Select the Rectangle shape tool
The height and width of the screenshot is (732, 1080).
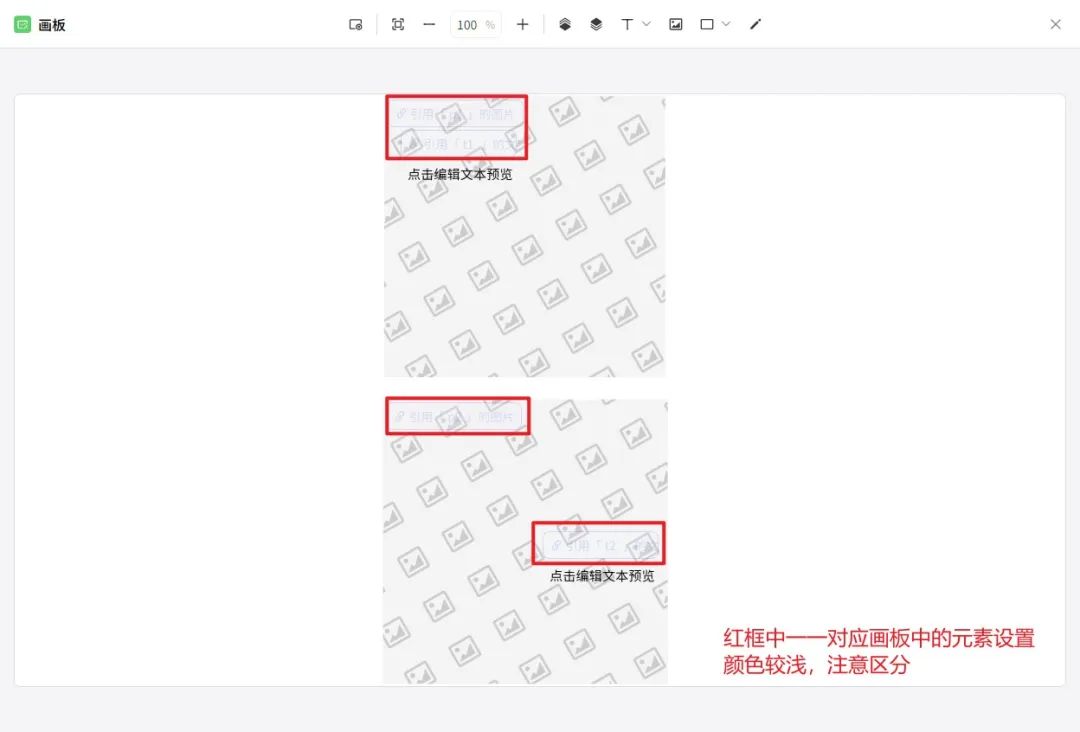tap(707, 25)
